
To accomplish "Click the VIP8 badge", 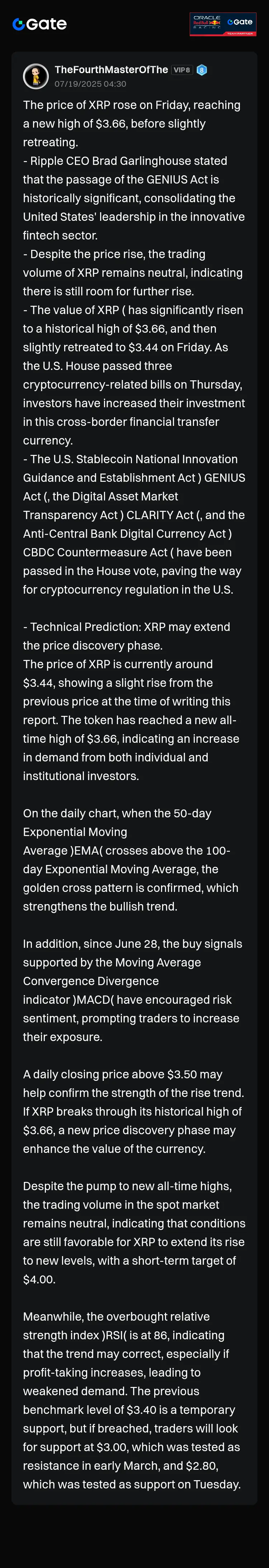I will coord(181,70).
